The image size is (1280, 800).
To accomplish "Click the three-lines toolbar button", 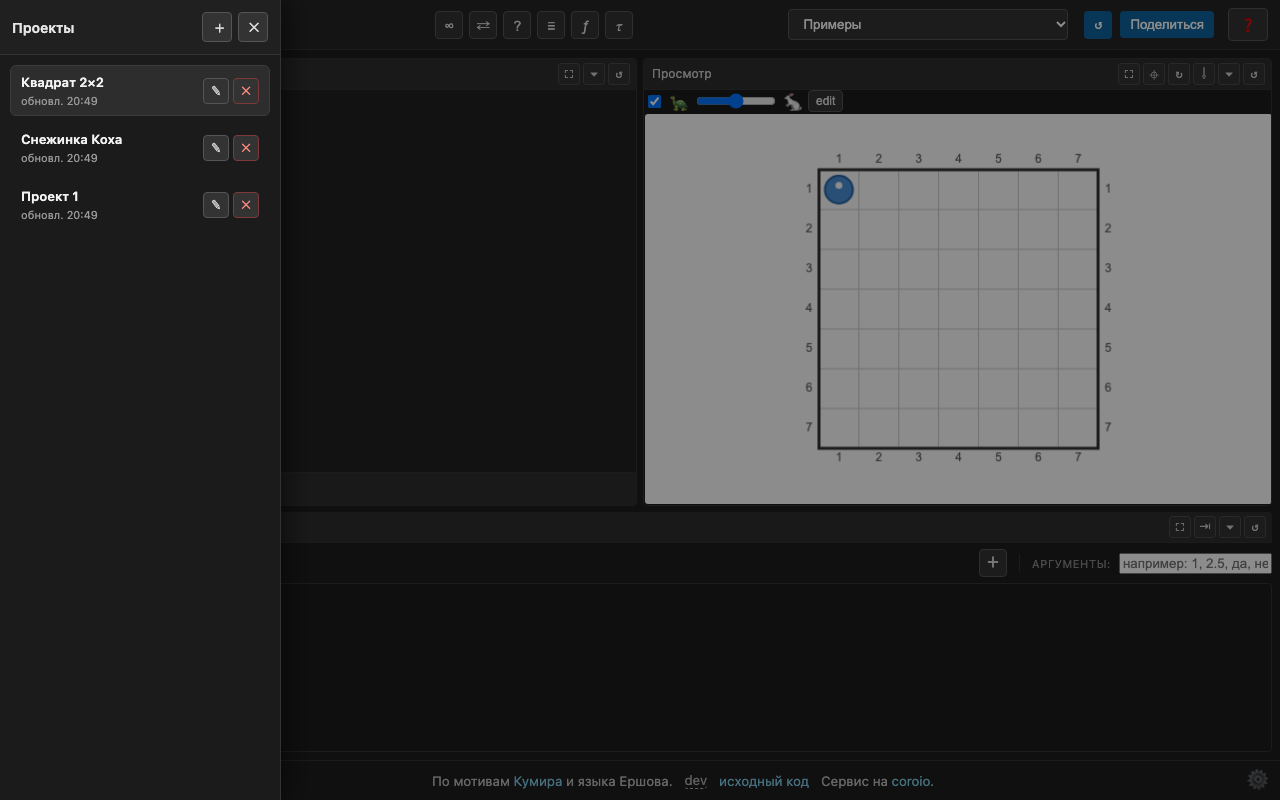I will [x=551, y=25].
